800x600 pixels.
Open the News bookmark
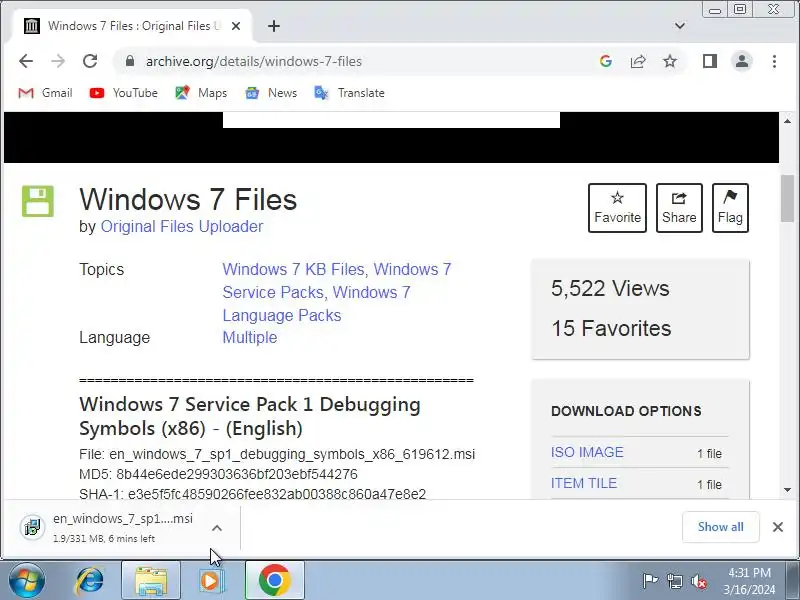271,93
